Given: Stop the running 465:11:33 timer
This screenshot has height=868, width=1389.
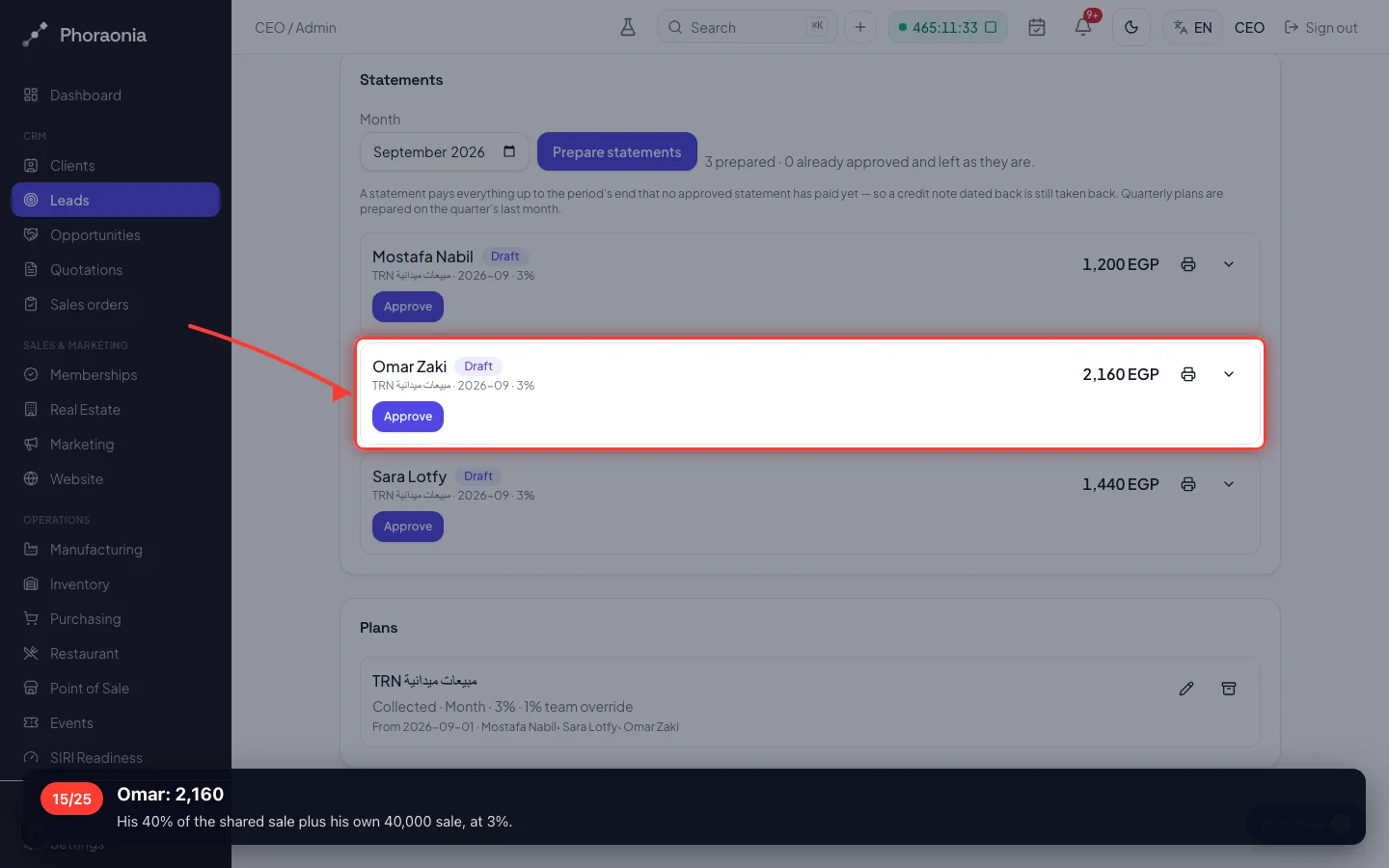Looking at the screenshot, I should [x=991, y=27].
